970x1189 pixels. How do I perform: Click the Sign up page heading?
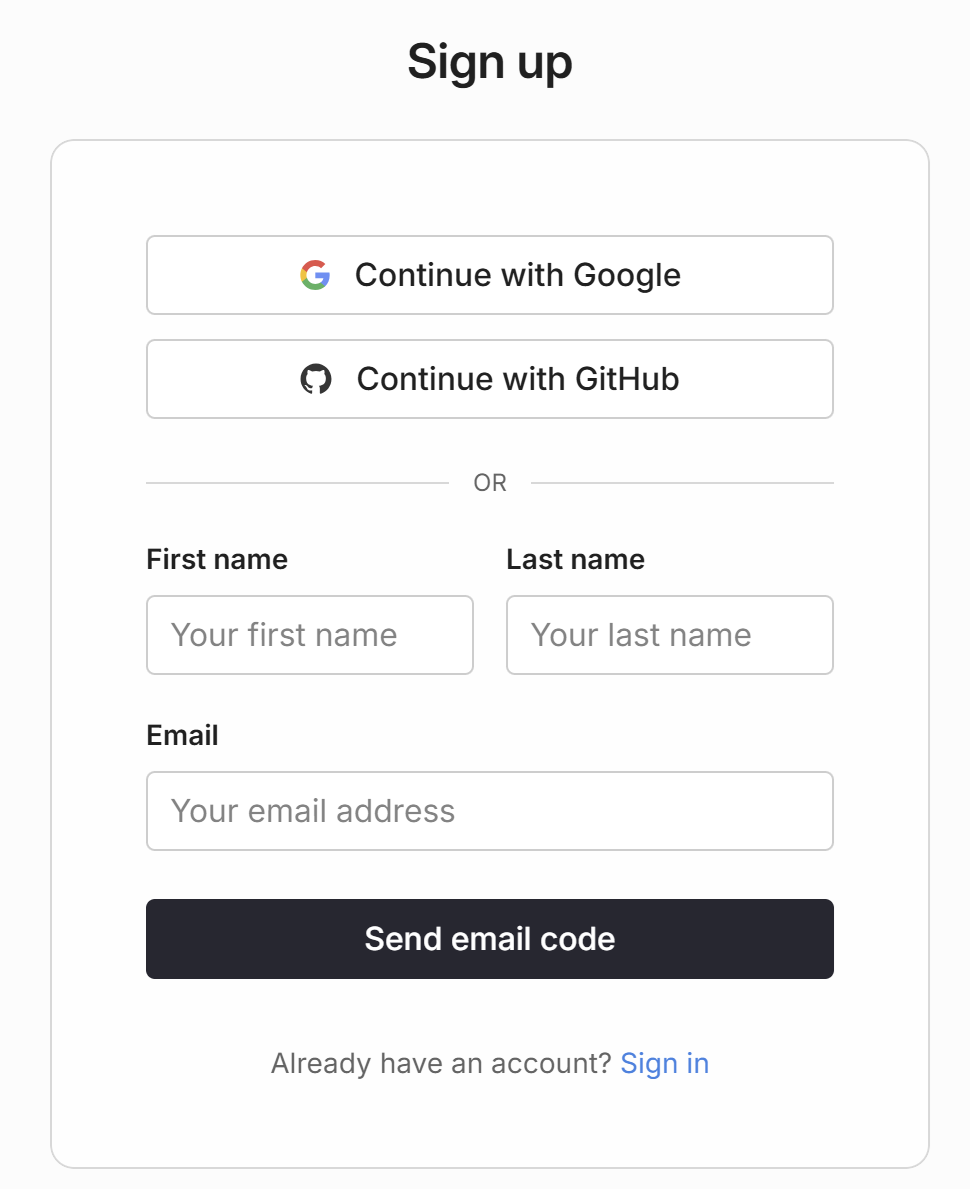489,62
